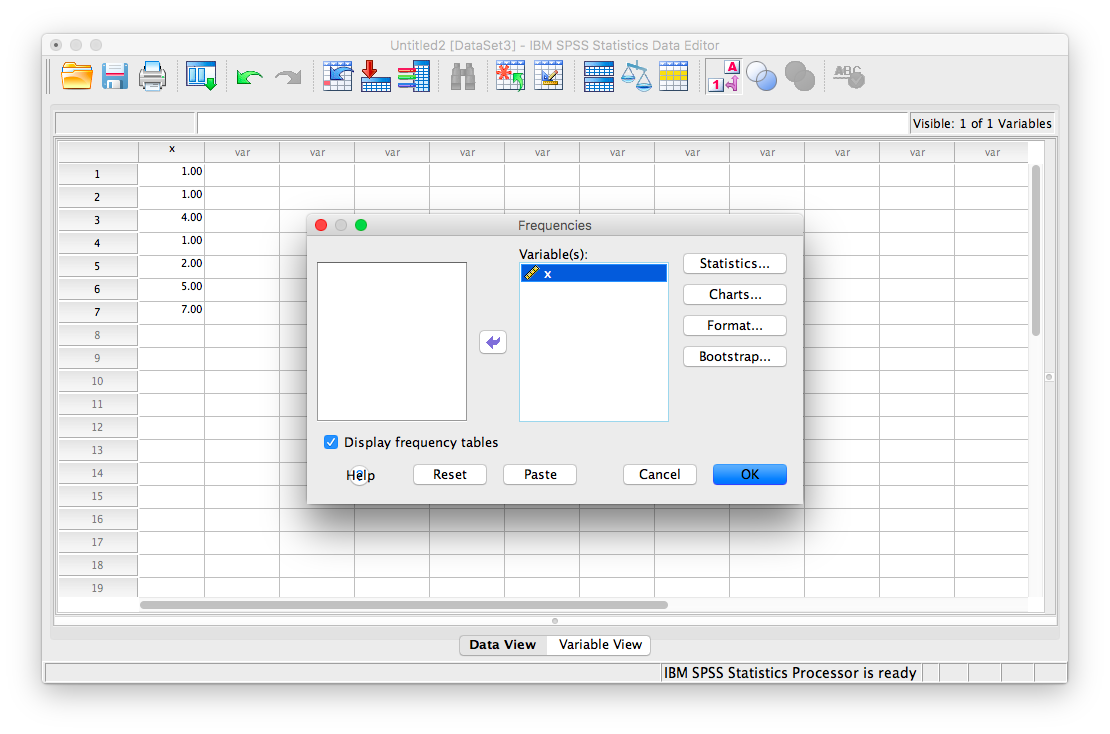Zoom the Frequencies dialog with green button
The image size is (1110, 734).
tap(361, 225)
